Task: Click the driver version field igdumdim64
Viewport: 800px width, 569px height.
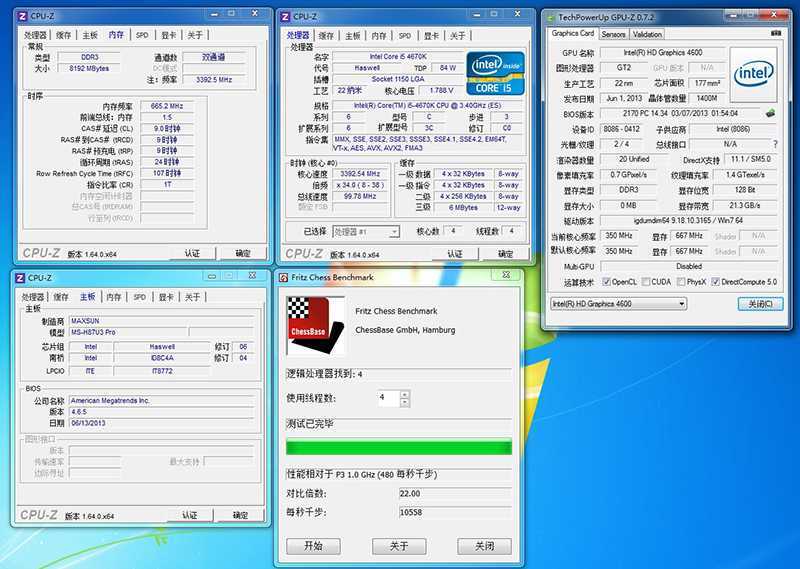Action: 688,221
